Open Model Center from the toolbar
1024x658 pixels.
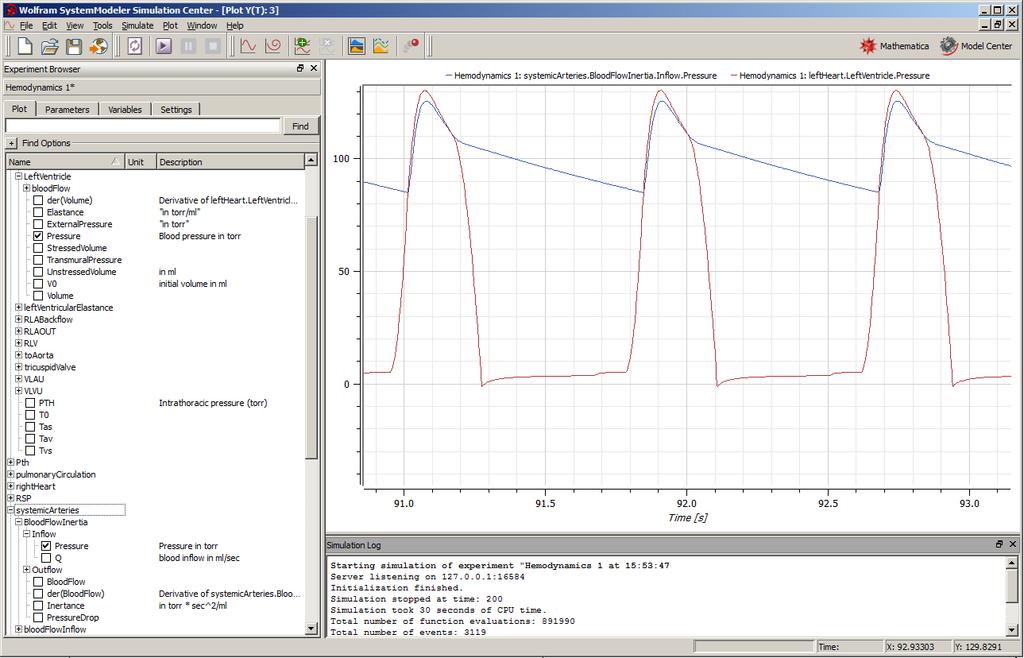tap(976, 46)
